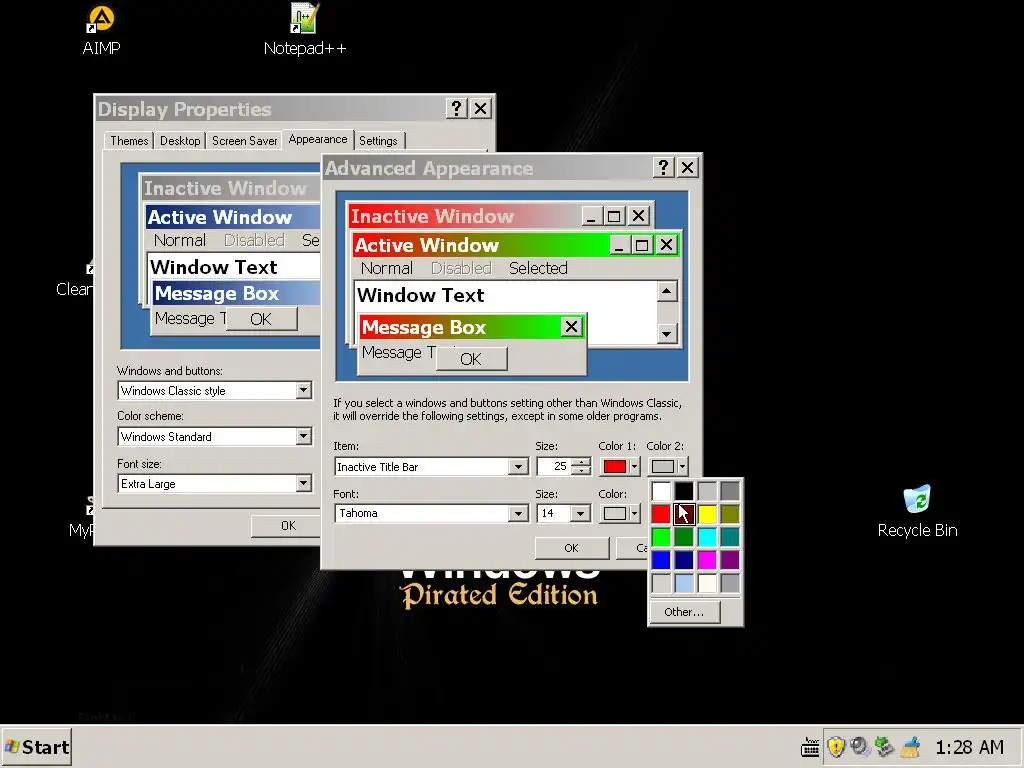
Task: Click the close X on Message Box preview
Action: coord(571,327)
